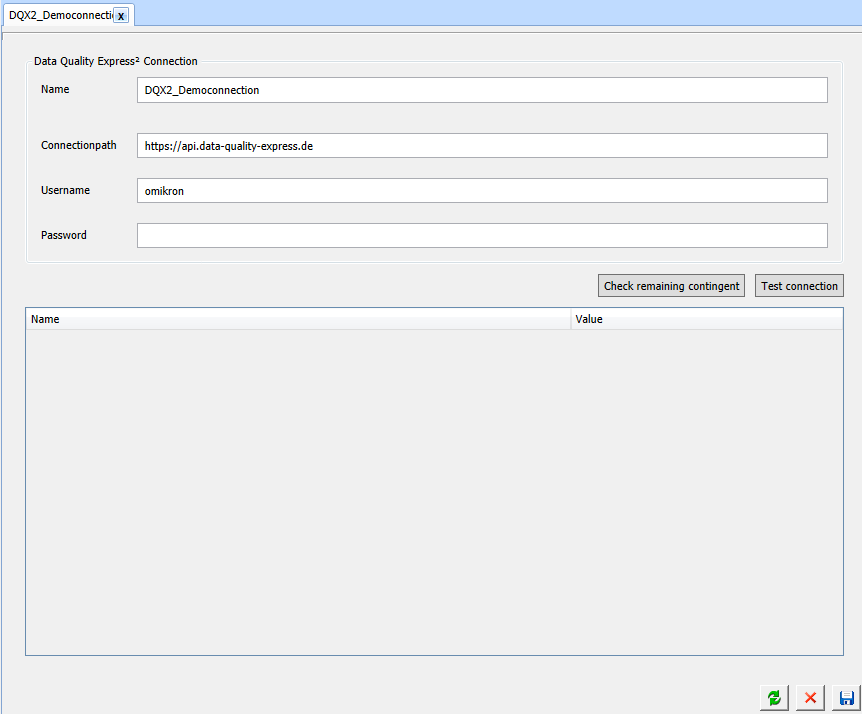Click the Value column header
This screenshot has width=862, height=714.
[707, 319]
